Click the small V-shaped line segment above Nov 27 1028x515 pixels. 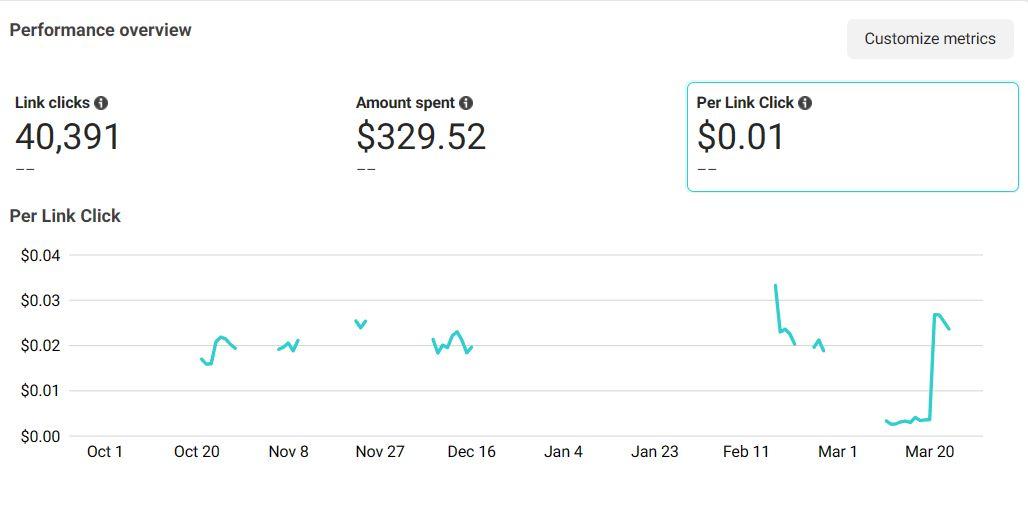pos(361,324)
